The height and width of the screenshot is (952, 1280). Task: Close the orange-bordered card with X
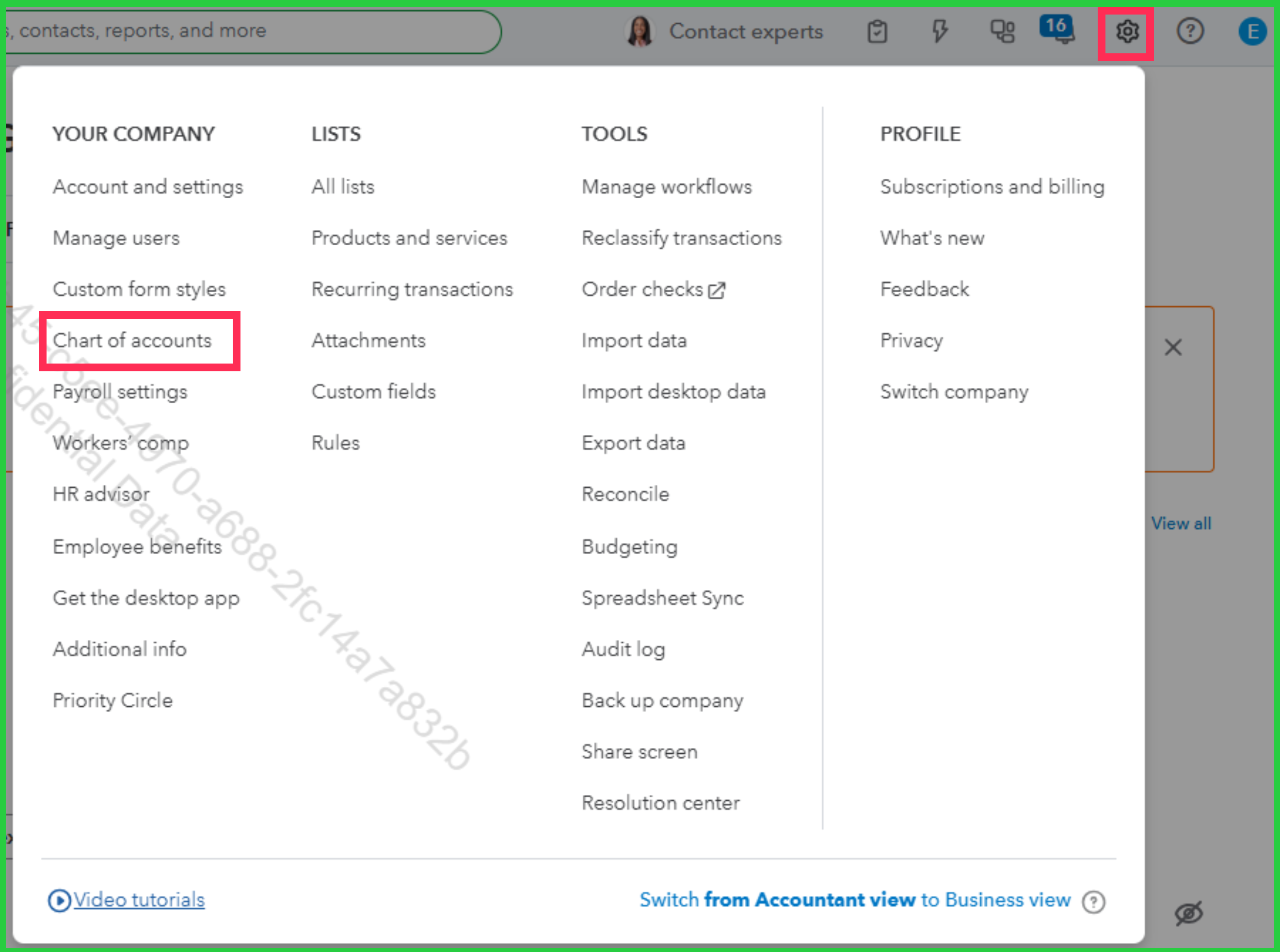tap(1173, 348)
